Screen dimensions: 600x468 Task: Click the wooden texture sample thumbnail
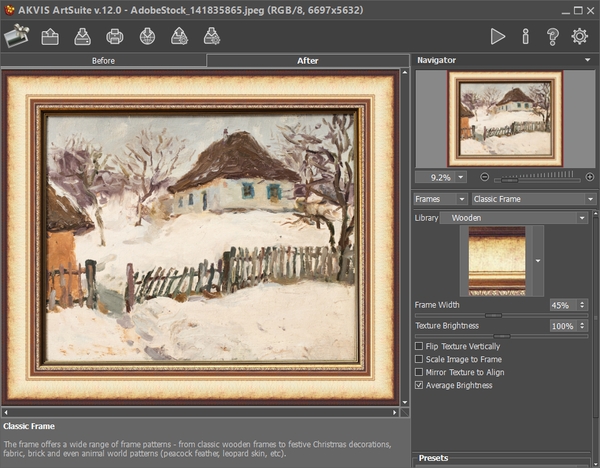pos(497,261)
